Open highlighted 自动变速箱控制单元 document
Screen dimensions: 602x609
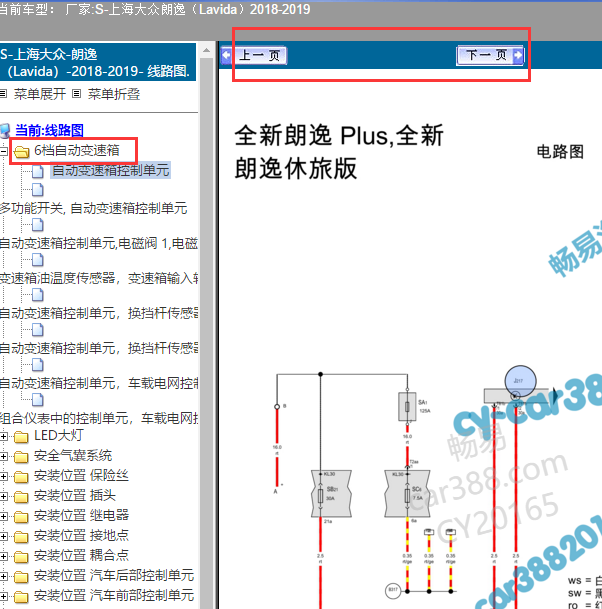[x=110, y=171]
